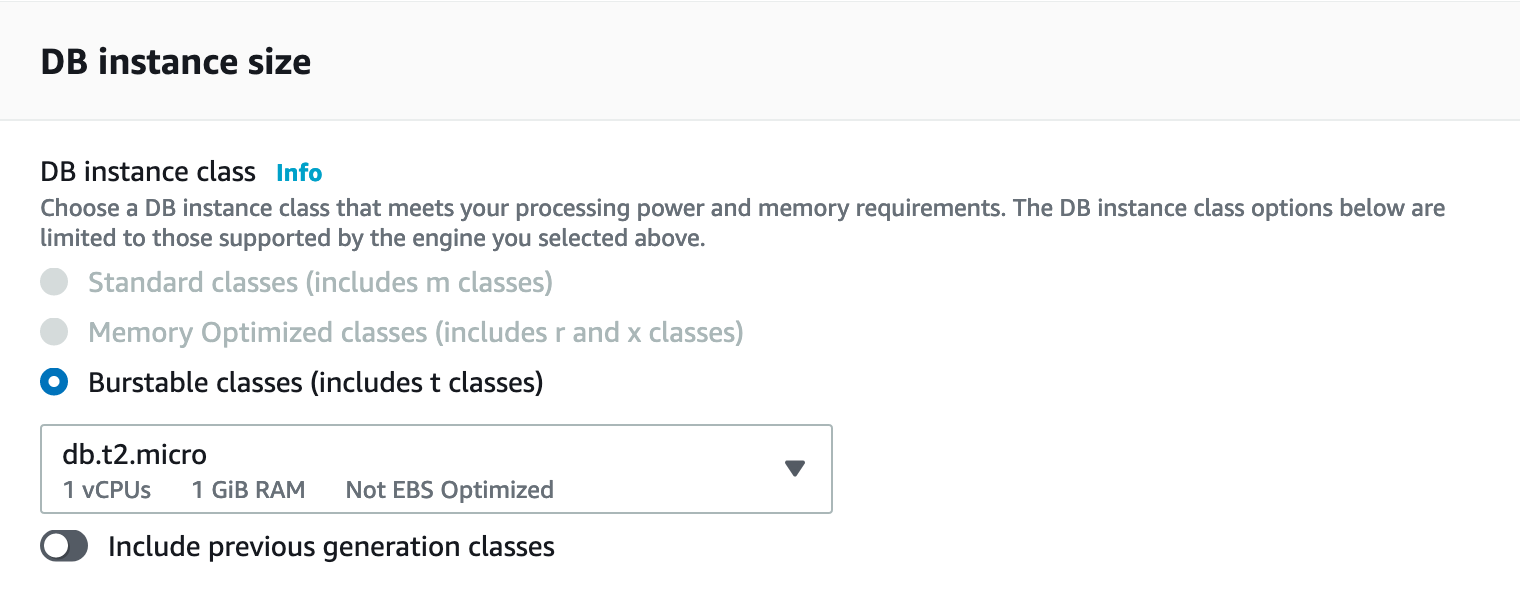Image resolution: width=1520 pixels, height=605 pixels.
Task: Click the 'DB instance size' heading
Action: (176, 62)
